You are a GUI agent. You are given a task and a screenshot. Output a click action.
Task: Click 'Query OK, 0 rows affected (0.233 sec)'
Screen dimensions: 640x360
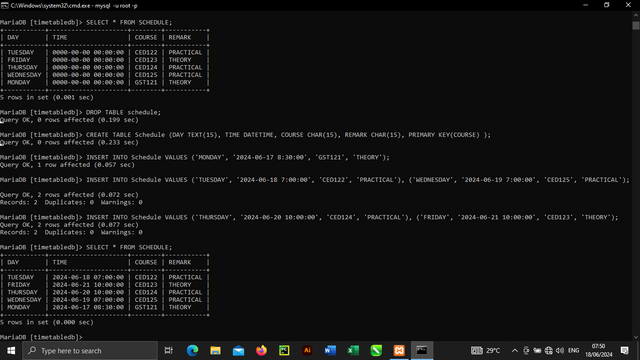[69, 142]
